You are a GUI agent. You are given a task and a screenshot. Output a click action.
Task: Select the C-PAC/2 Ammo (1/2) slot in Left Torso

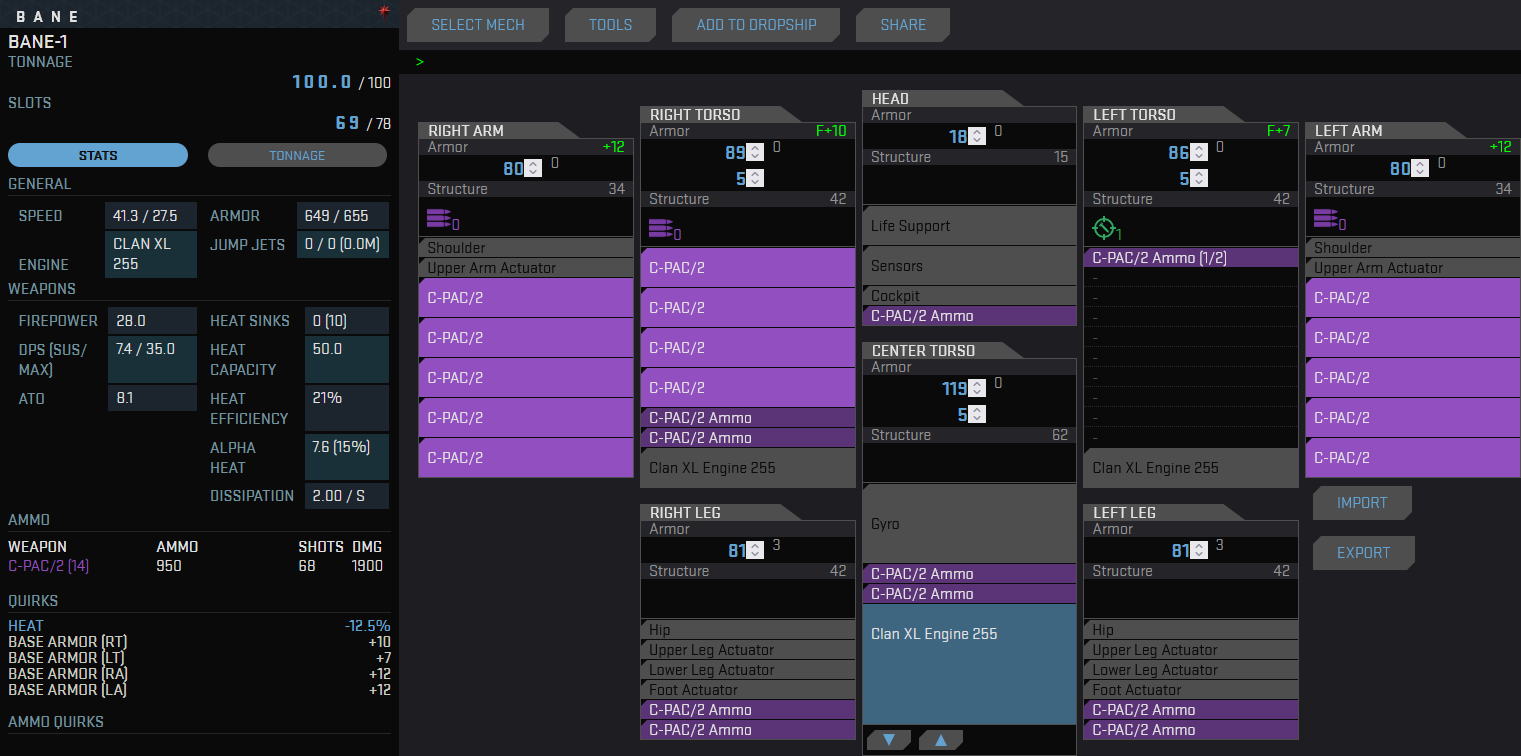(1191, 258)
